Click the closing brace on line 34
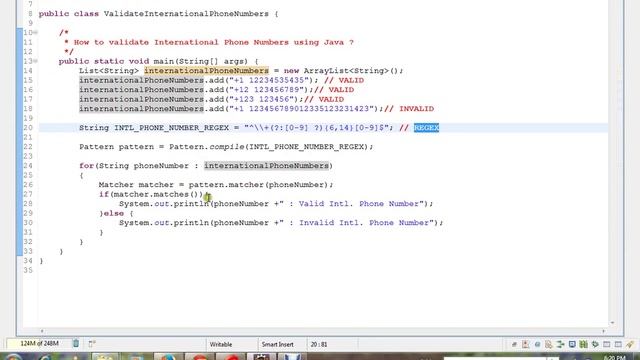Viewport: 640px width, 360px height. (41, 261)
